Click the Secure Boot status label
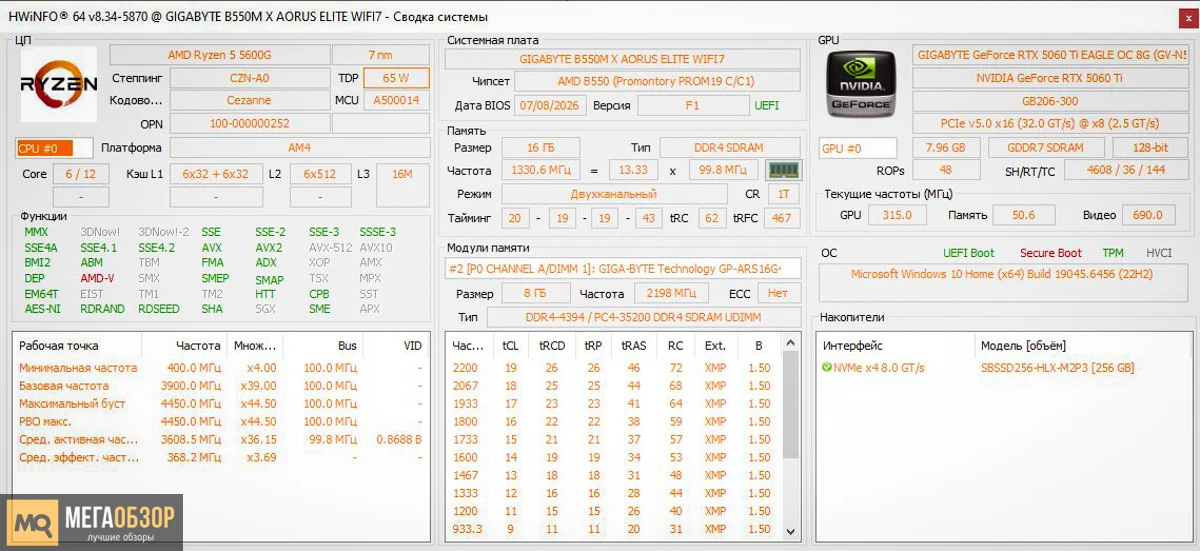 coord(1050,253)
